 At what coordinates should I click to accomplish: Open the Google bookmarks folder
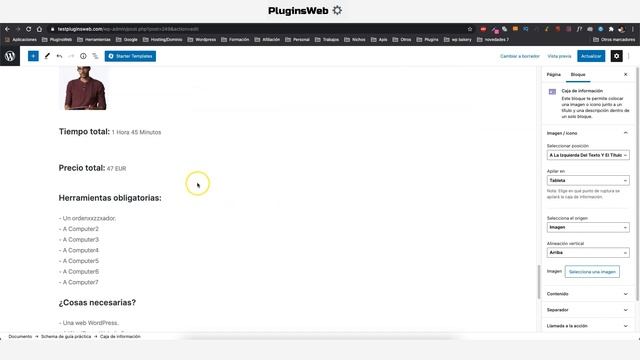[127, 40]
